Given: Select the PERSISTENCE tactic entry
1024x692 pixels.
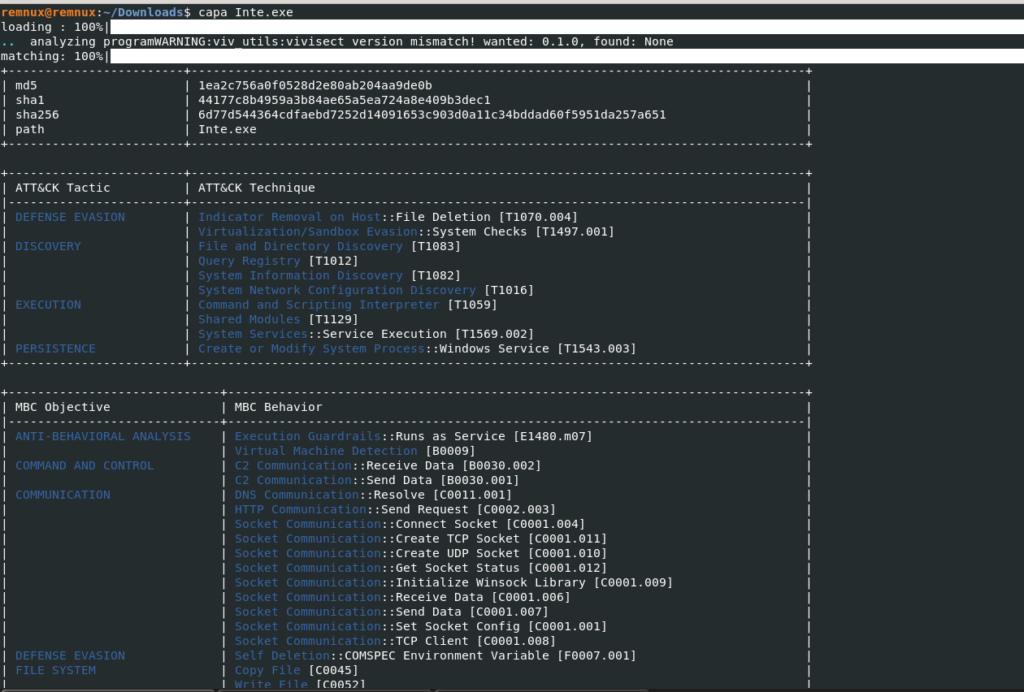Looking at the screenshot, I should pyautogui.click(x=54, y=348).
